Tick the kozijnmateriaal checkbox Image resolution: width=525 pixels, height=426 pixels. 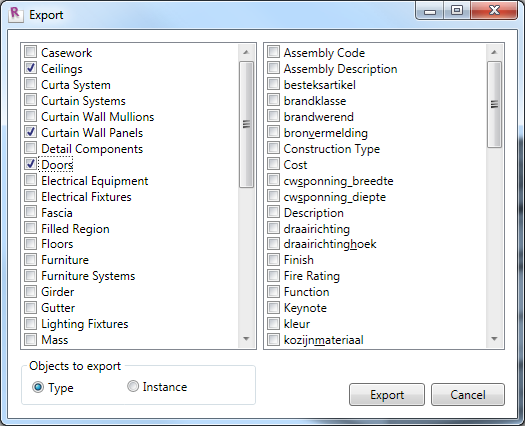coord(273,339)
